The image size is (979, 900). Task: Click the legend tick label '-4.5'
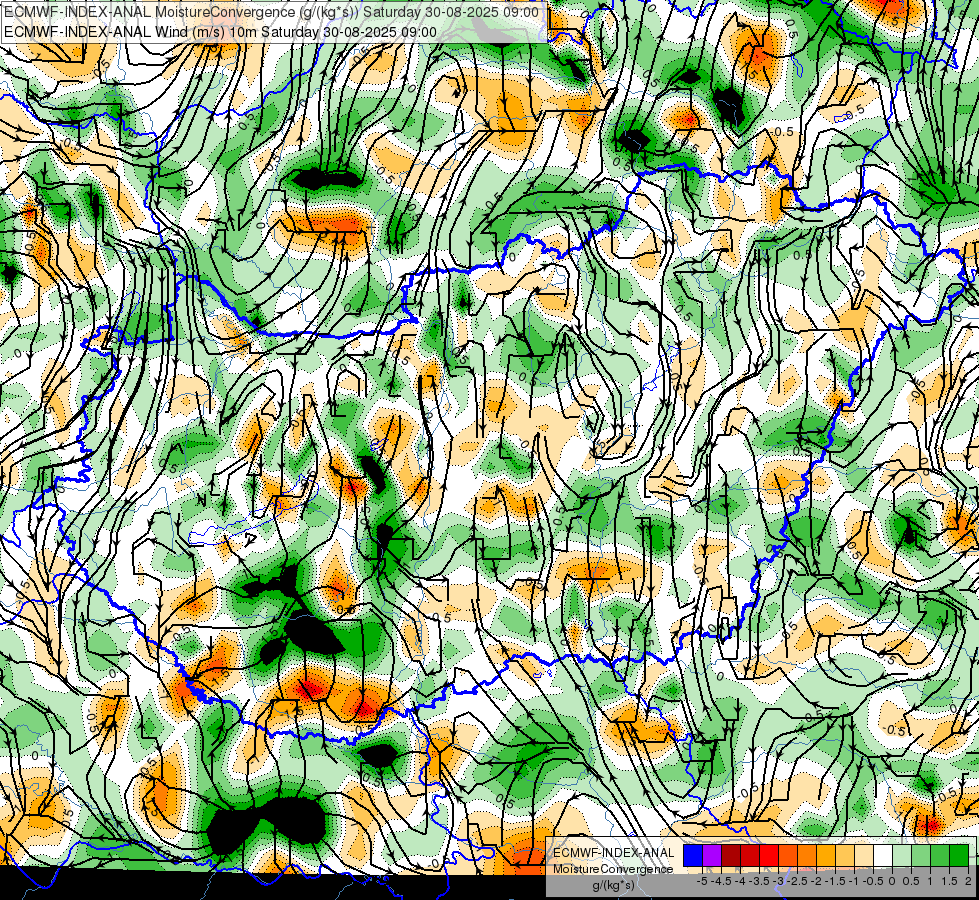click(721, 881)
